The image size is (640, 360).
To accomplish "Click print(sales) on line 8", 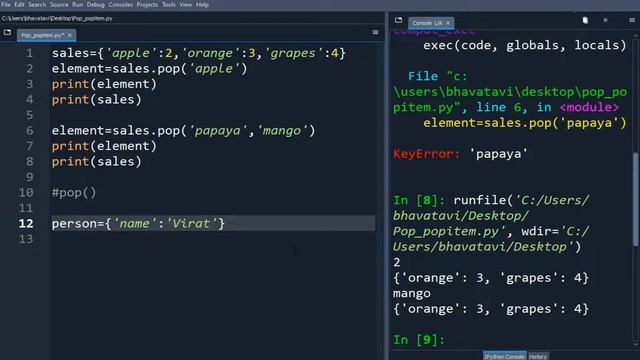I will pos(96,162).
